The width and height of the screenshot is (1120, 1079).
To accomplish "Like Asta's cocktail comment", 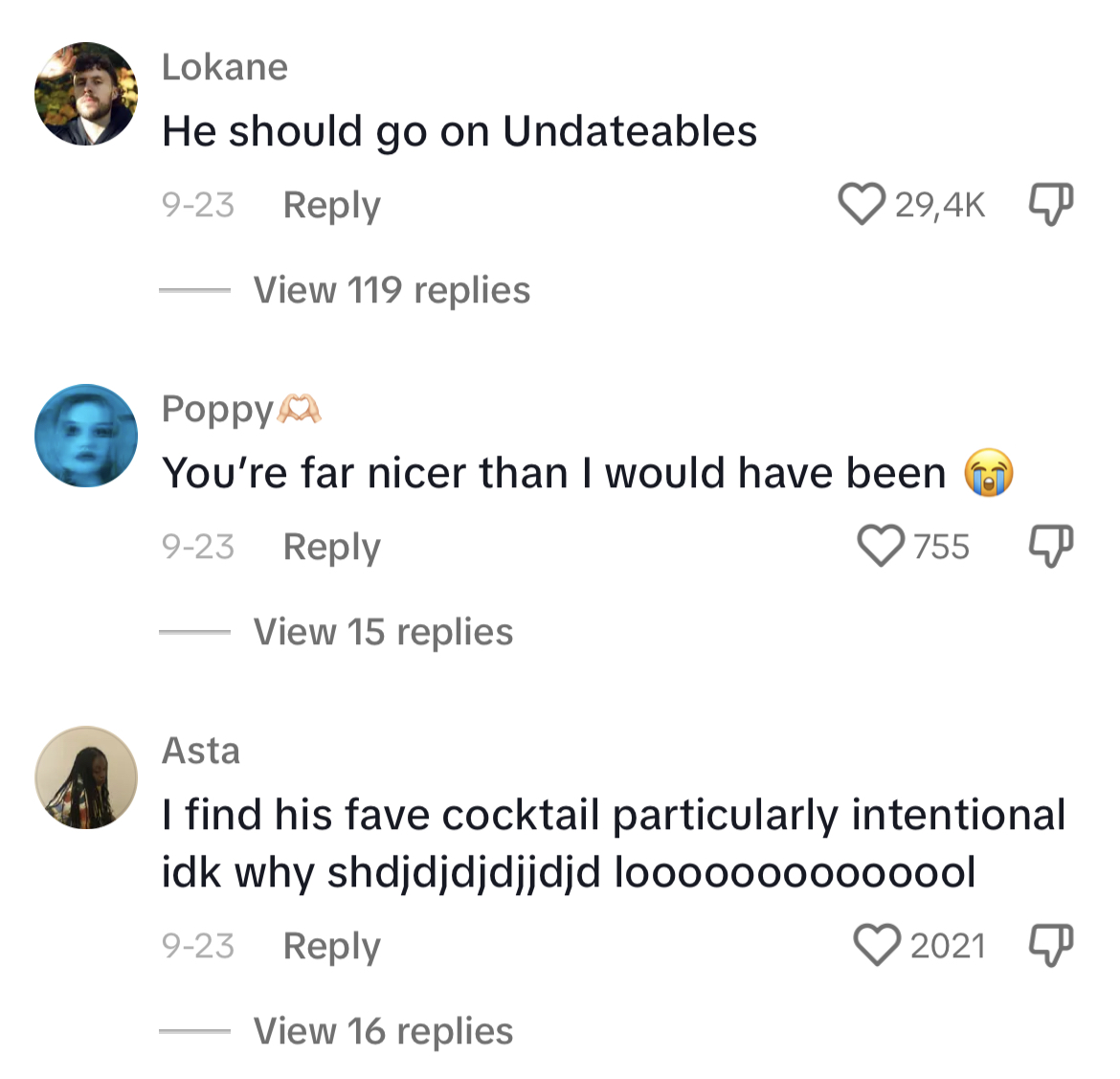I will [877, 945].
